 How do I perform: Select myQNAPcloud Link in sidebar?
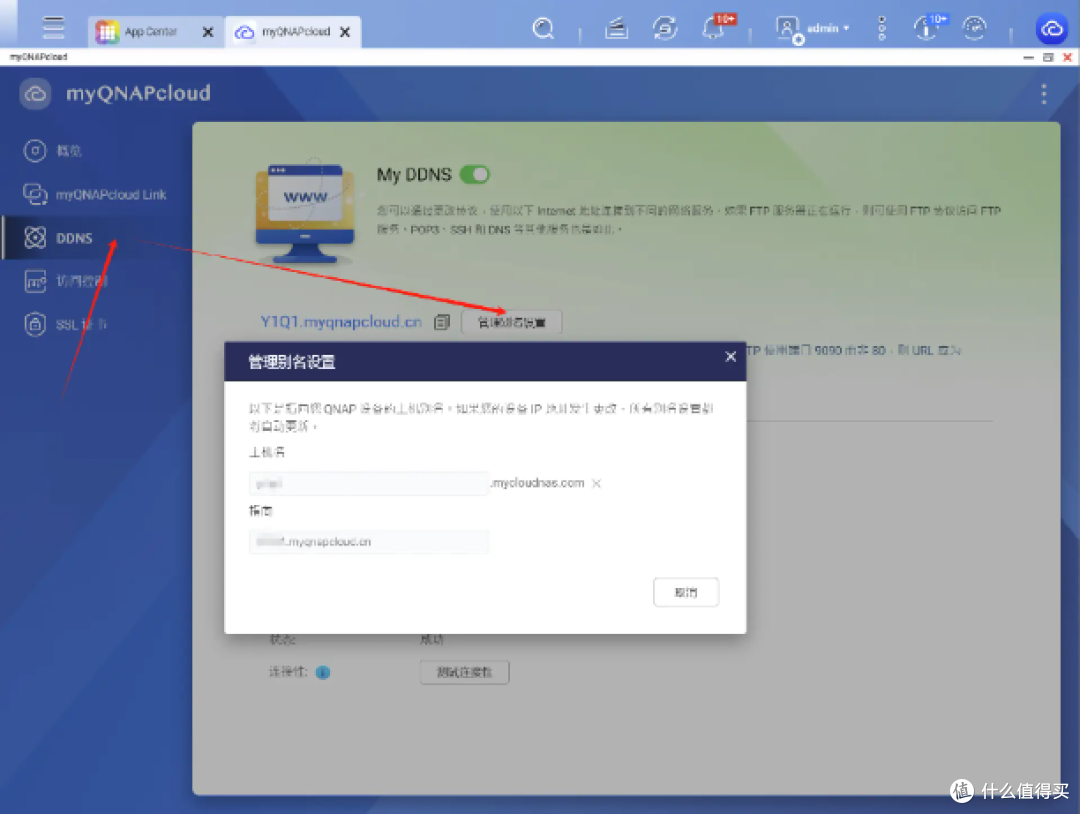pyautogui.click(x=95, y=194)
